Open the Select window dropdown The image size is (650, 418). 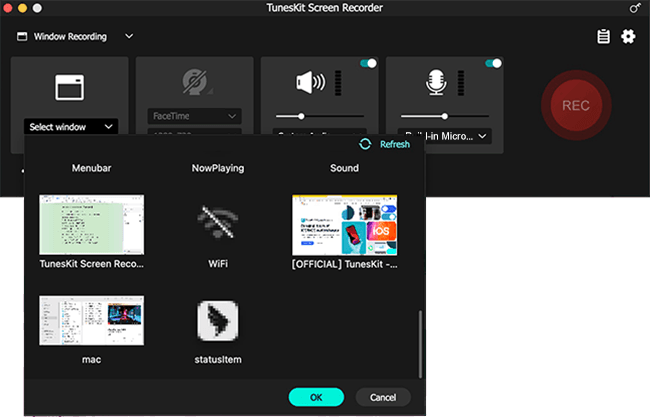[x=71, y=126]
